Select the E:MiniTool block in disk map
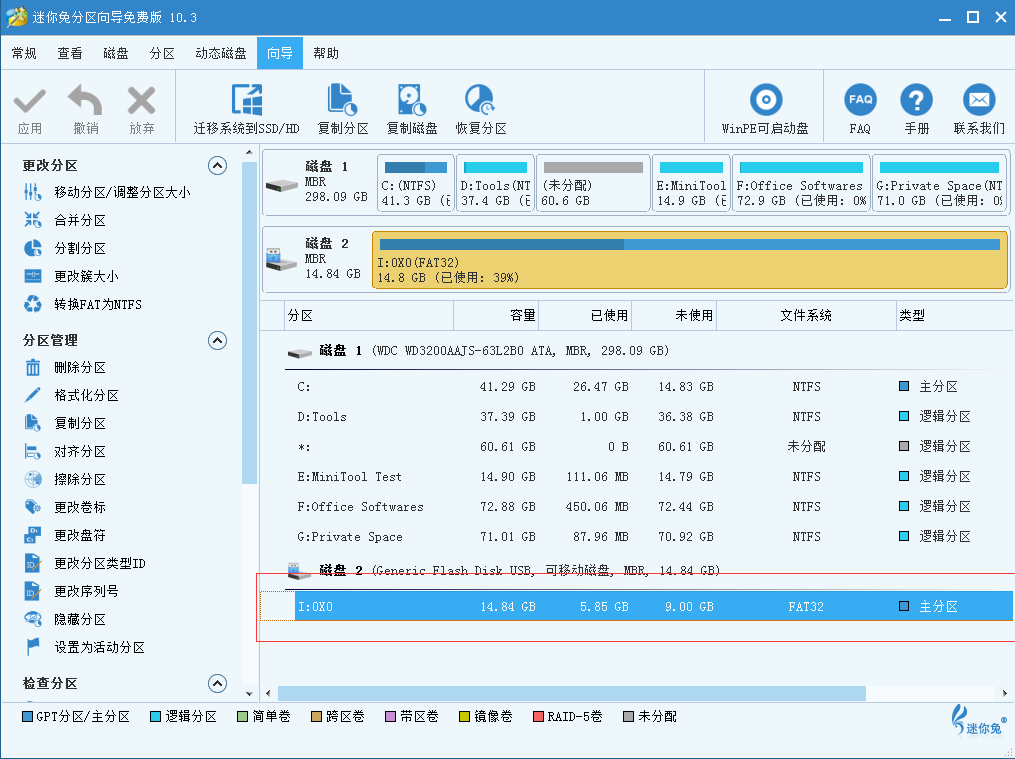This screenshot has height=759, width=1015. tap(691, 183)
